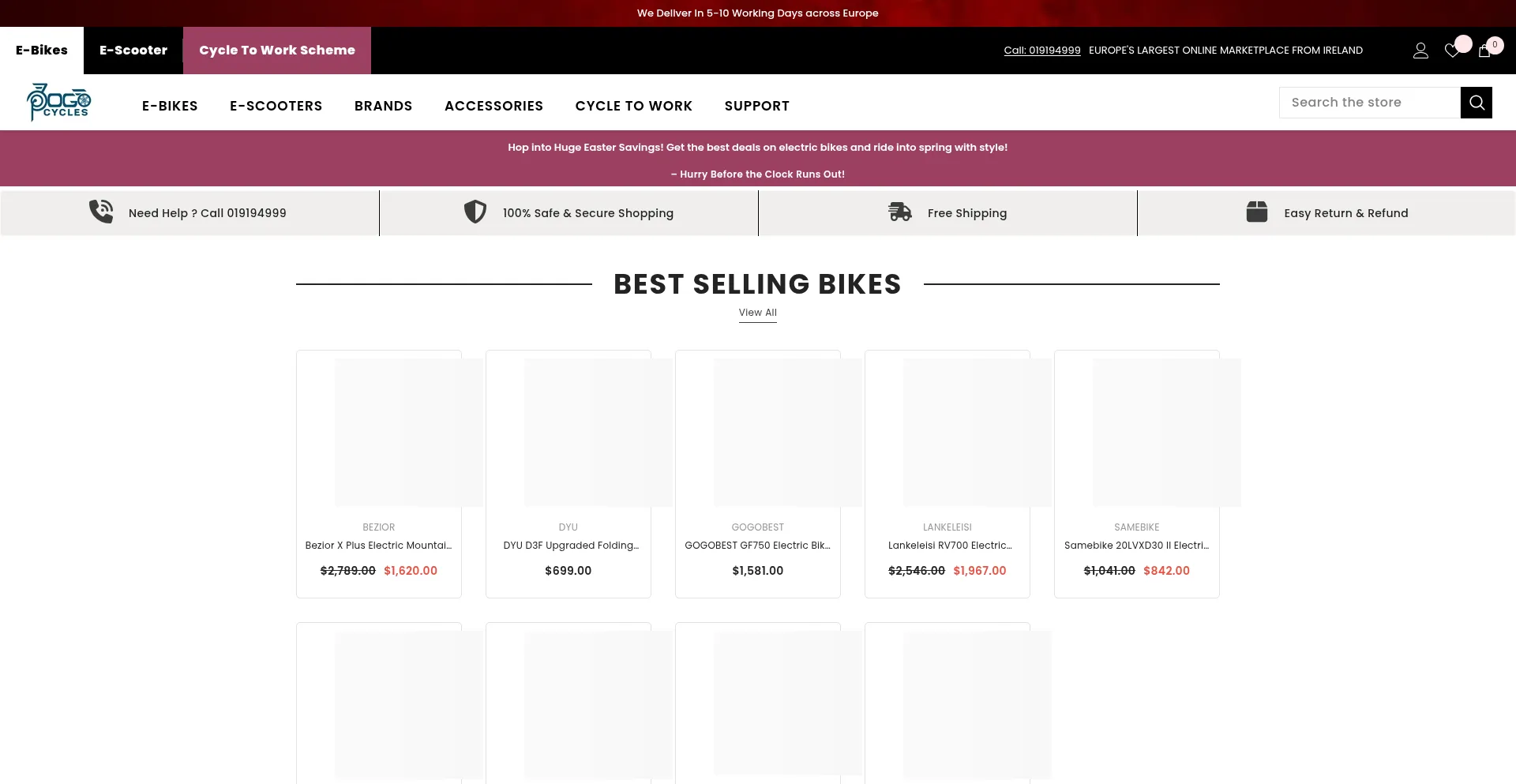Switch to the E-Scooter top tab
The width and height of the screenshot is (1516, 784).
point(133,51)
